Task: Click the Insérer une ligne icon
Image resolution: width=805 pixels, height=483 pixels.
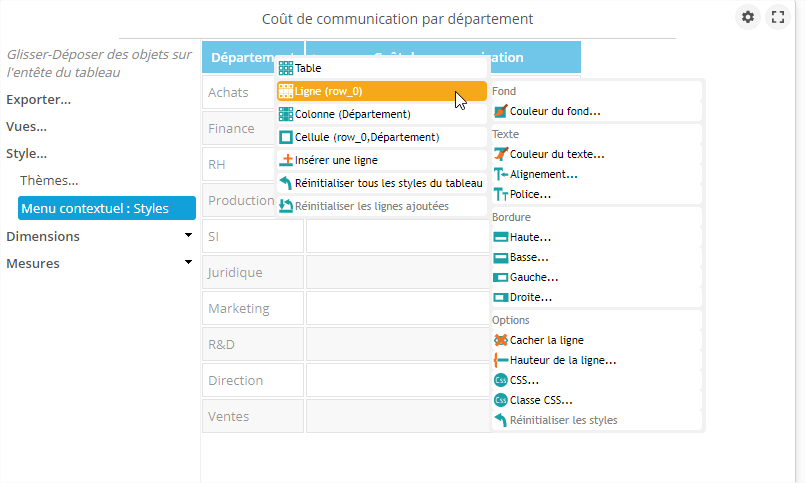Action: coord(286,160)
